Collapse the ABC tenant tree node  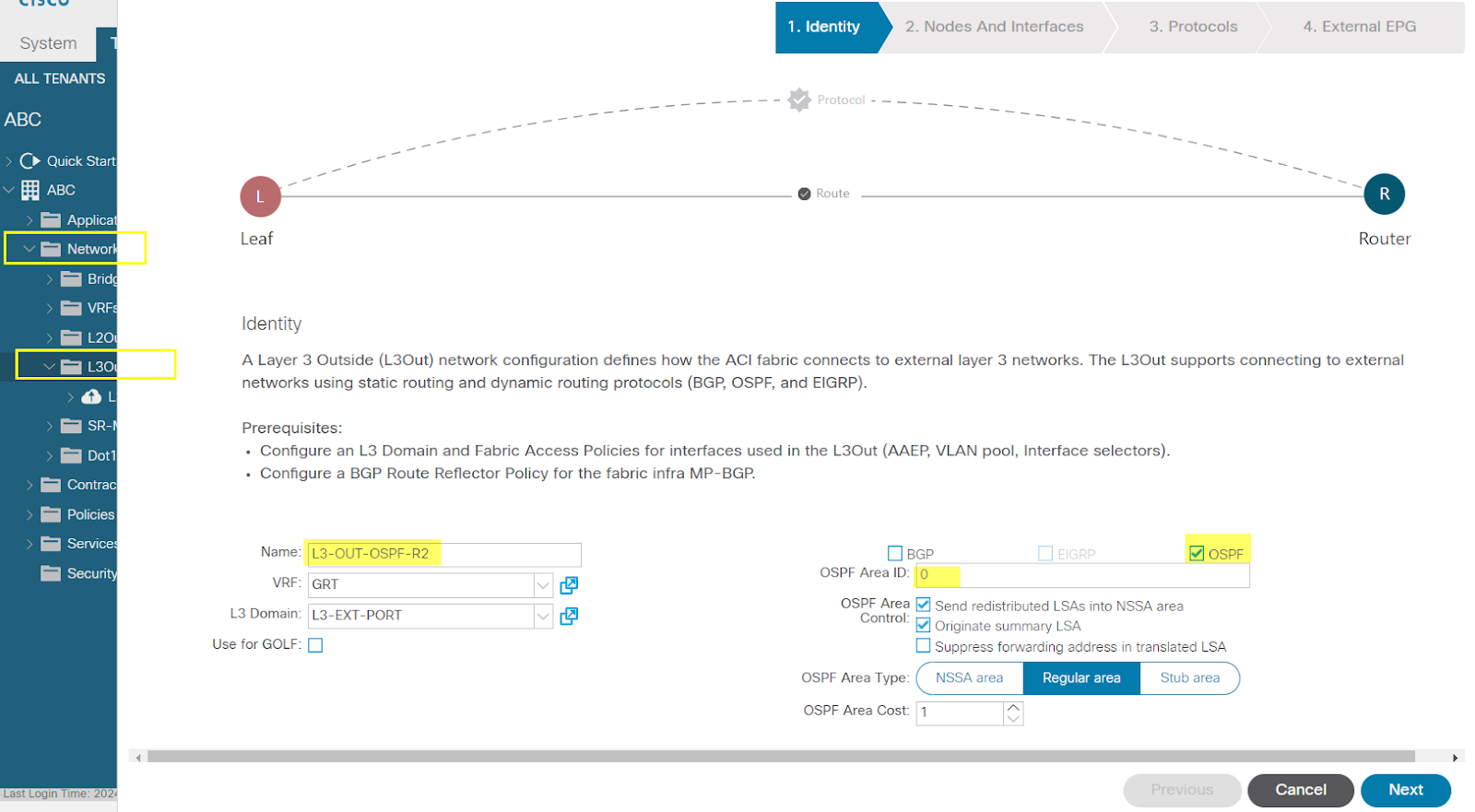coord(9,190)
